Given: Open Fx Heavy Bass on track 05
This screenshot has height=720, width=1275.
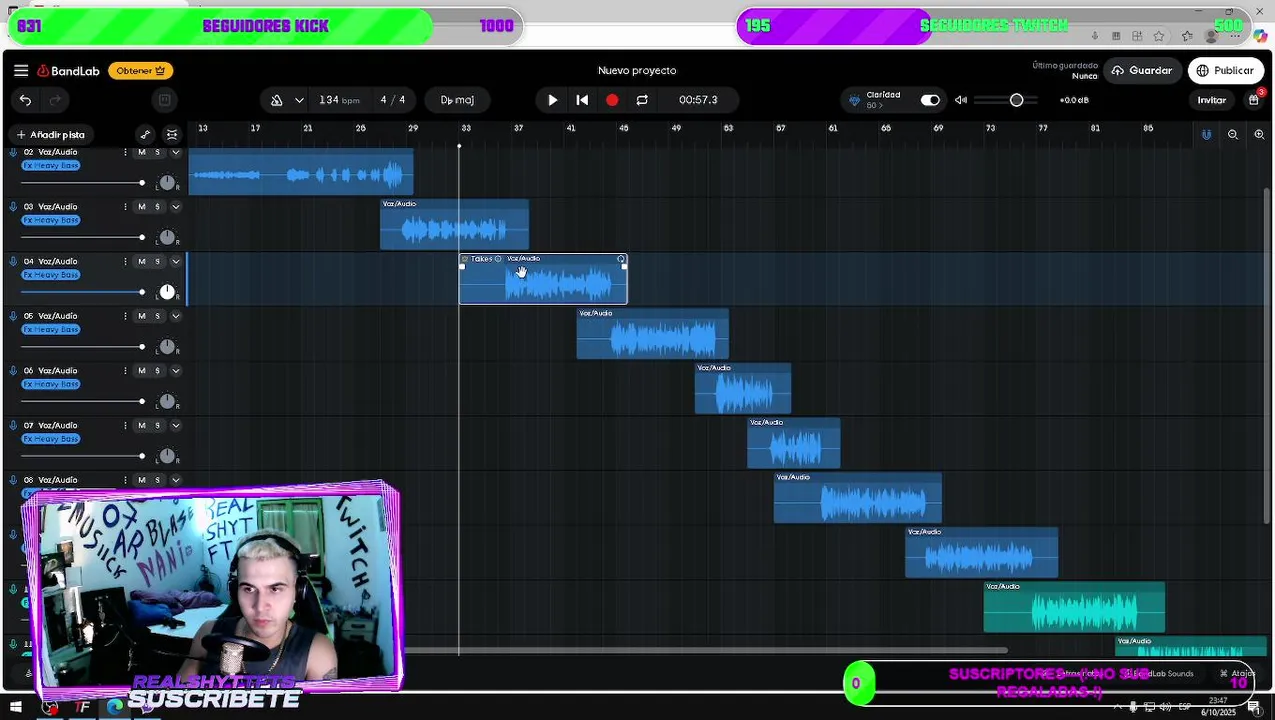Looking at the screenshot, I should tap(51, 329).
